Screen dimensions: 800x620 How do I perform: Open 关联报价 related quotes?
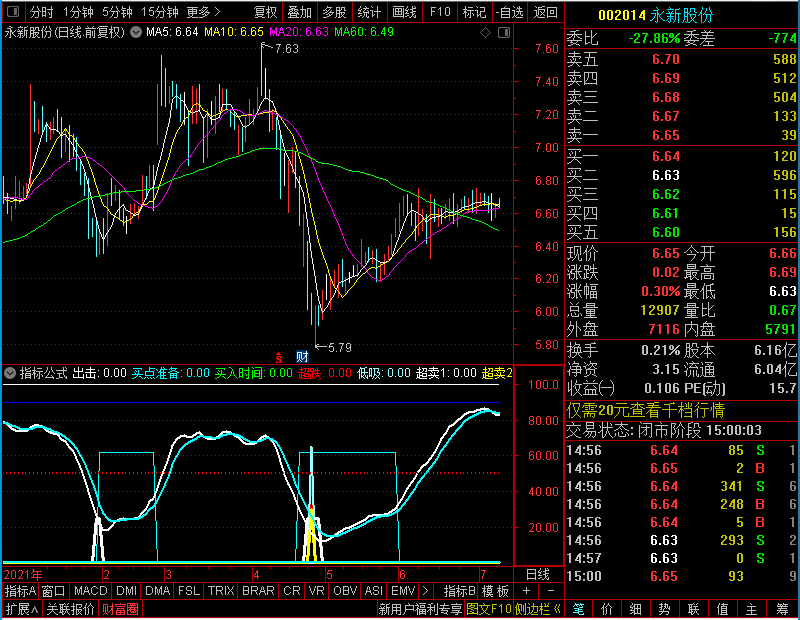point(70,609)
